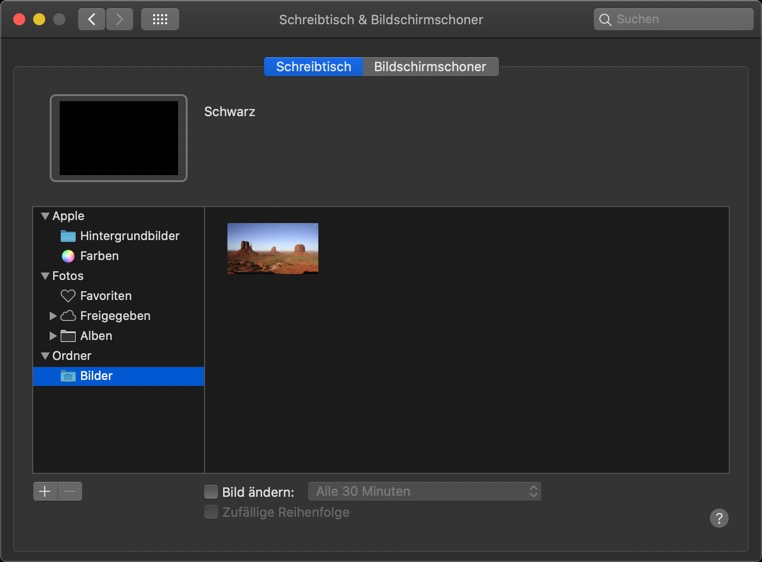The width and height of the screenshot is (762, 562).
Task: Expand the Alben disclosure triangle
Action: (53, 336)
